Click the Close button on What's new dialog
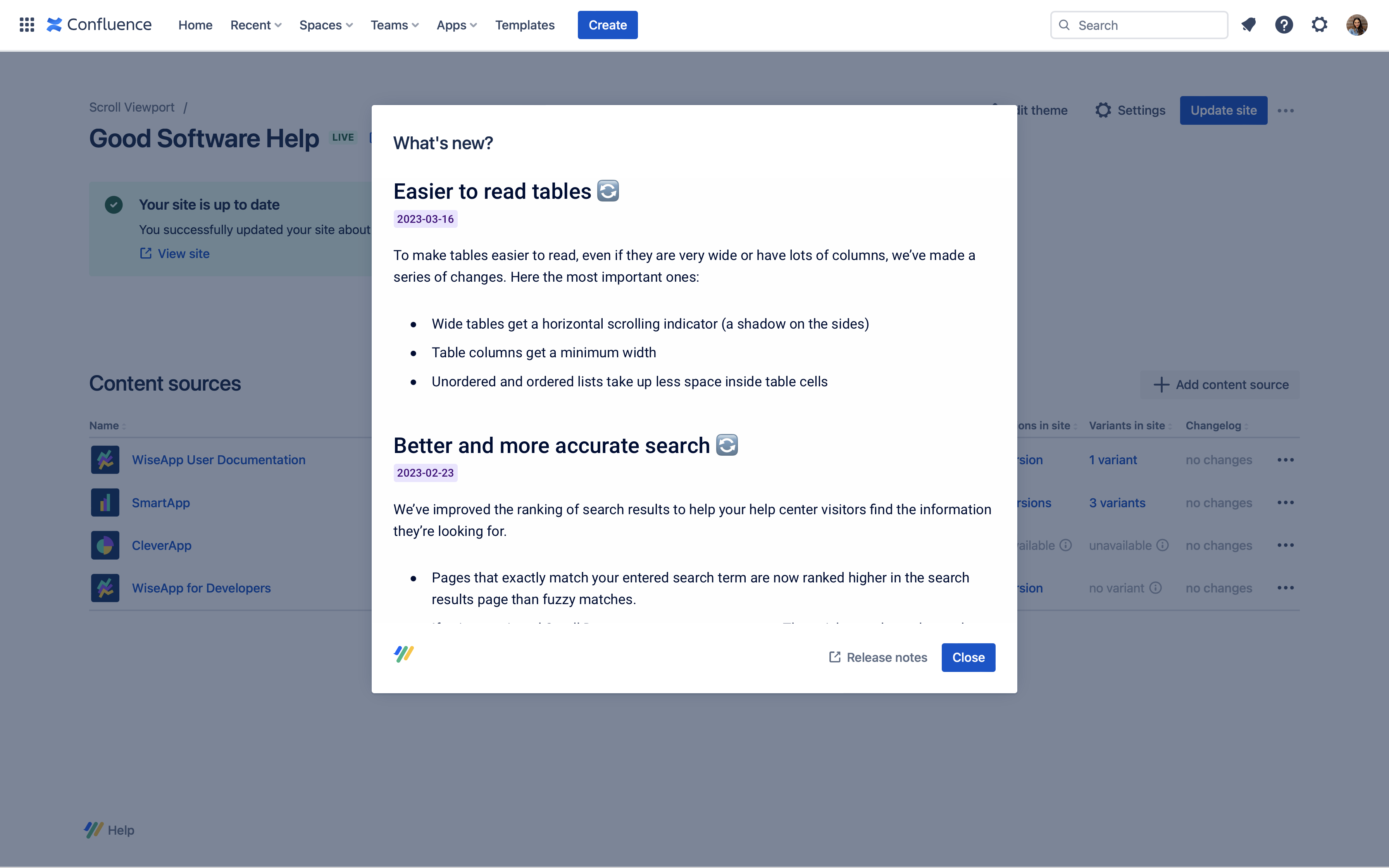The height and width of the screenshot is (868, 1389). pyautogui.click(x=968, y=657)
